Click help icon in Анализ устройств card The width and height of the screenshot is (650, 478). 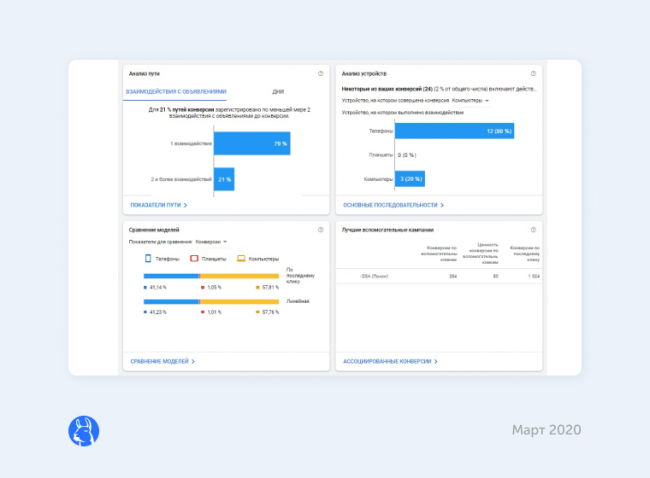point(534,74)
